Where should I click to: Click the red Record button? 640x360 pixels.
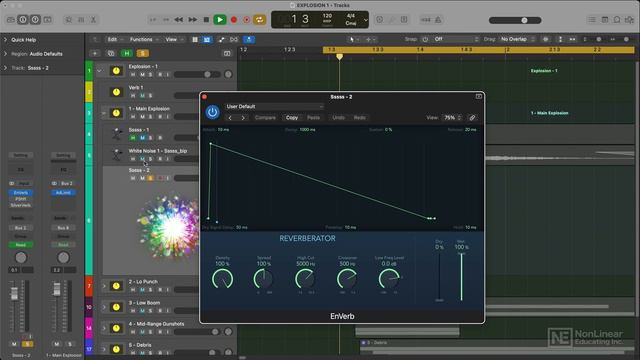234,20
